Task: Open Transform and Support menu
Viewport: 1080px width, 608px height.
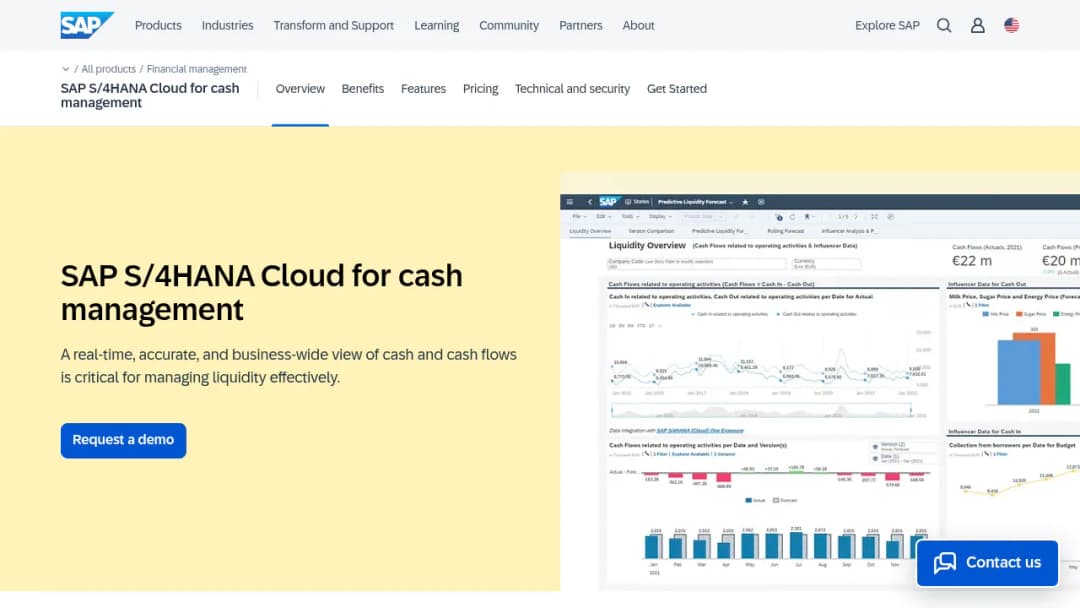Action: pos(333,25)
